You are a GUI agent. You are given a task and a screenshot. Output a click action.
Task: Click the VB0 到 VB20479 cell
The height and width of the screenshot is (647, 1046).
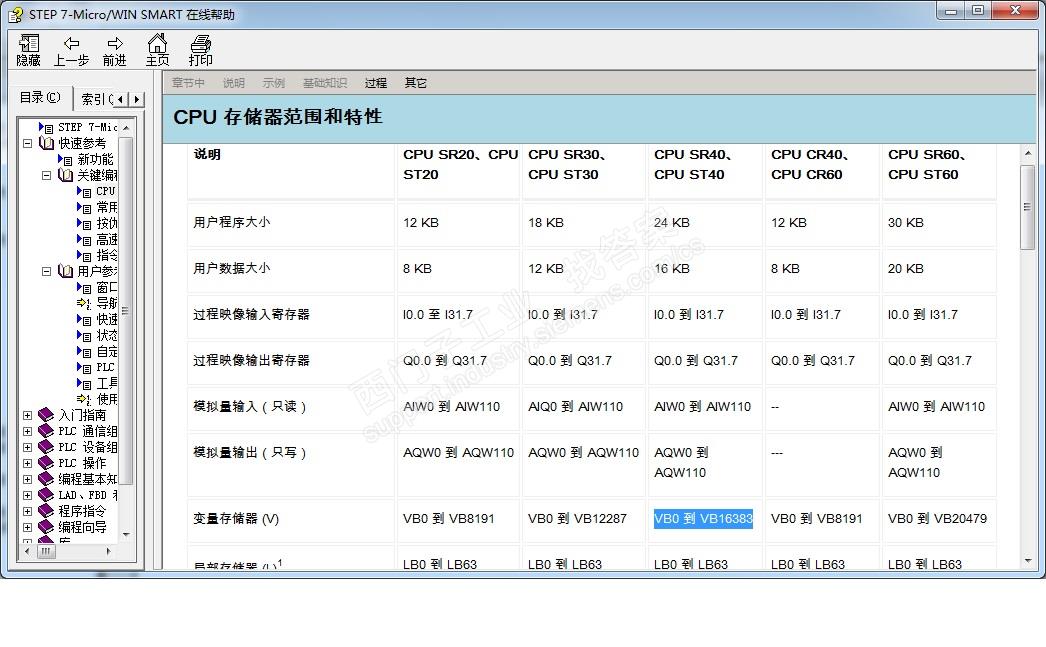click(937, 518)
